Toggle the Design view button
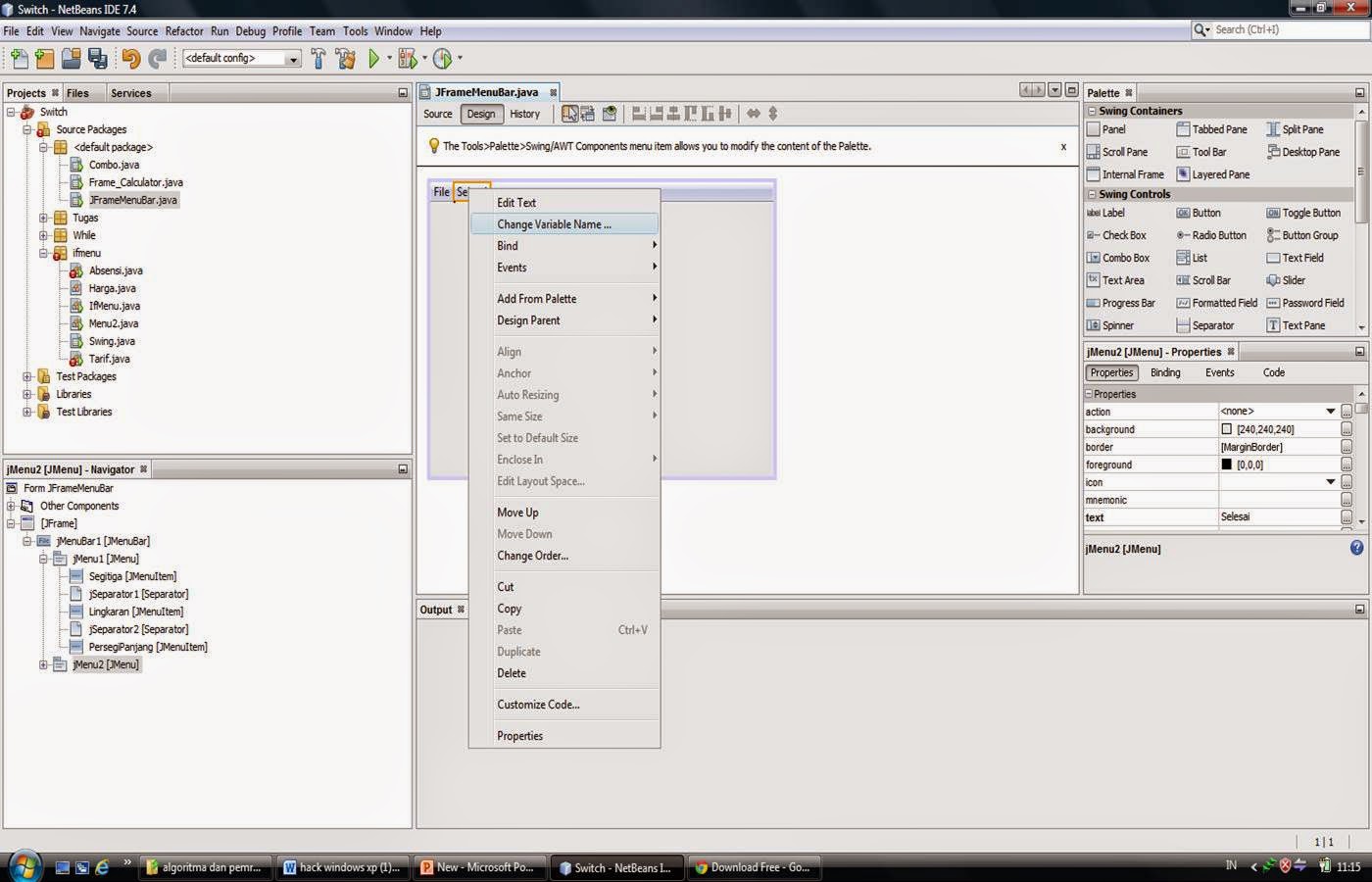The height and width of the screenshot is (882, 1372). pyautogui.click(x=481, y=114)
